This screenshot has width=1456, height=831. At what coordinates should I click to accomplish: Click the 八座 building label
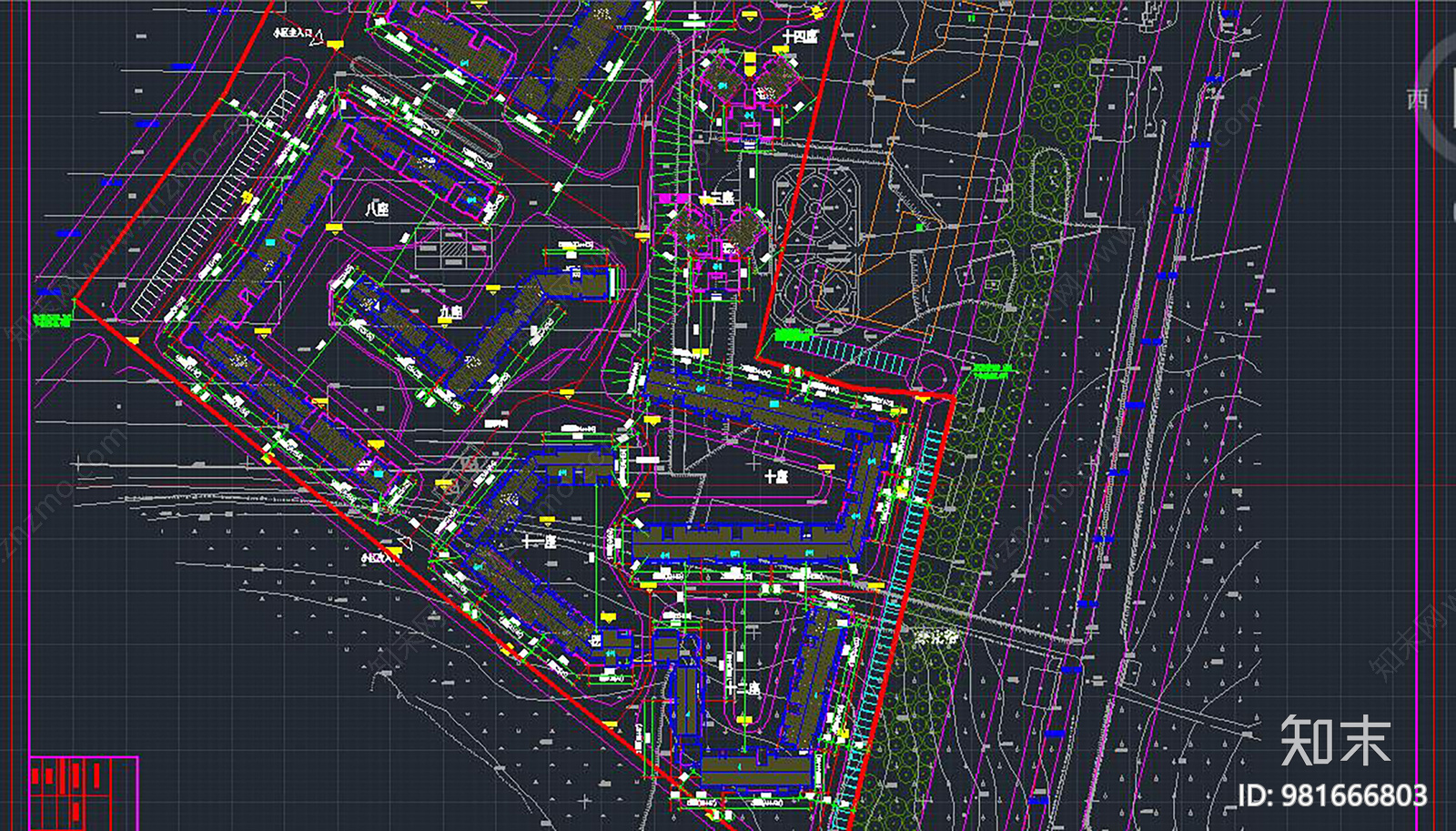coord(377,209)
